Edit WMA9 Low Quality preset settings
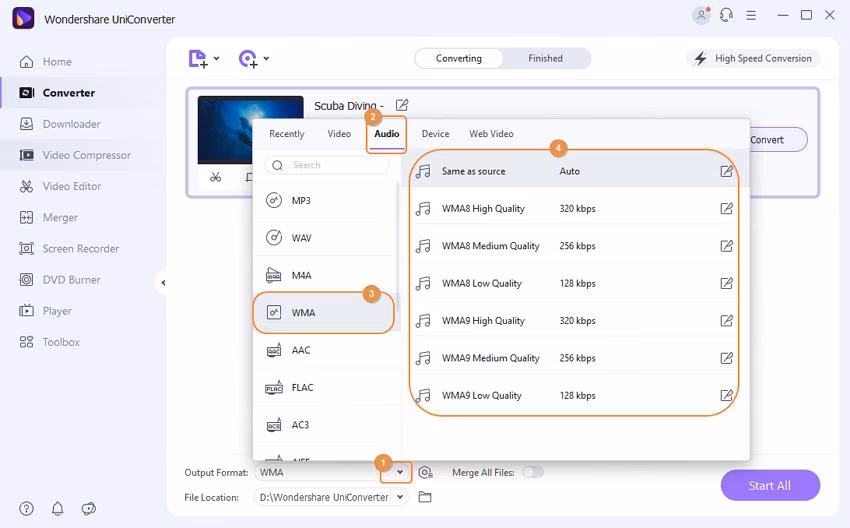850x528 pixels. coord(726,396)
